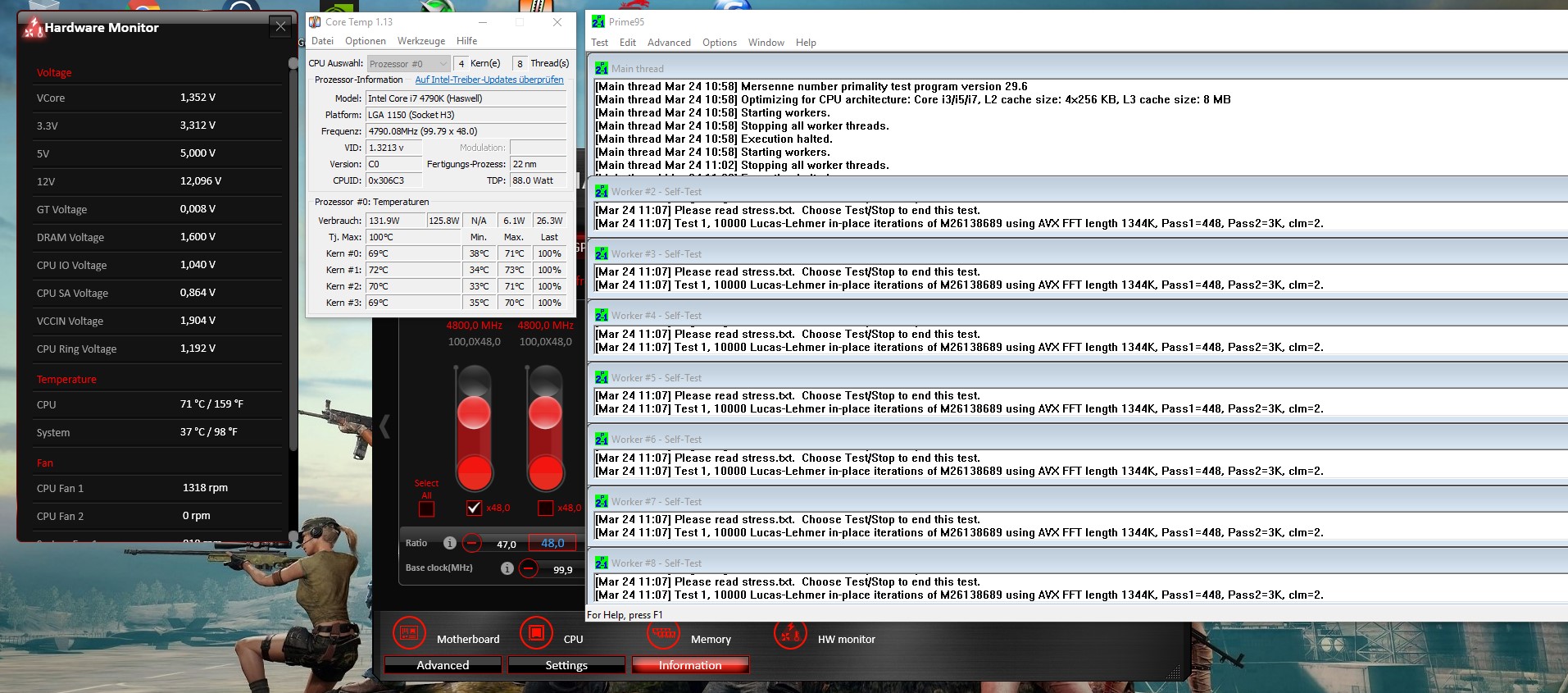
Task: Click the info icon next to Base clock
Action: pos(507,568)
